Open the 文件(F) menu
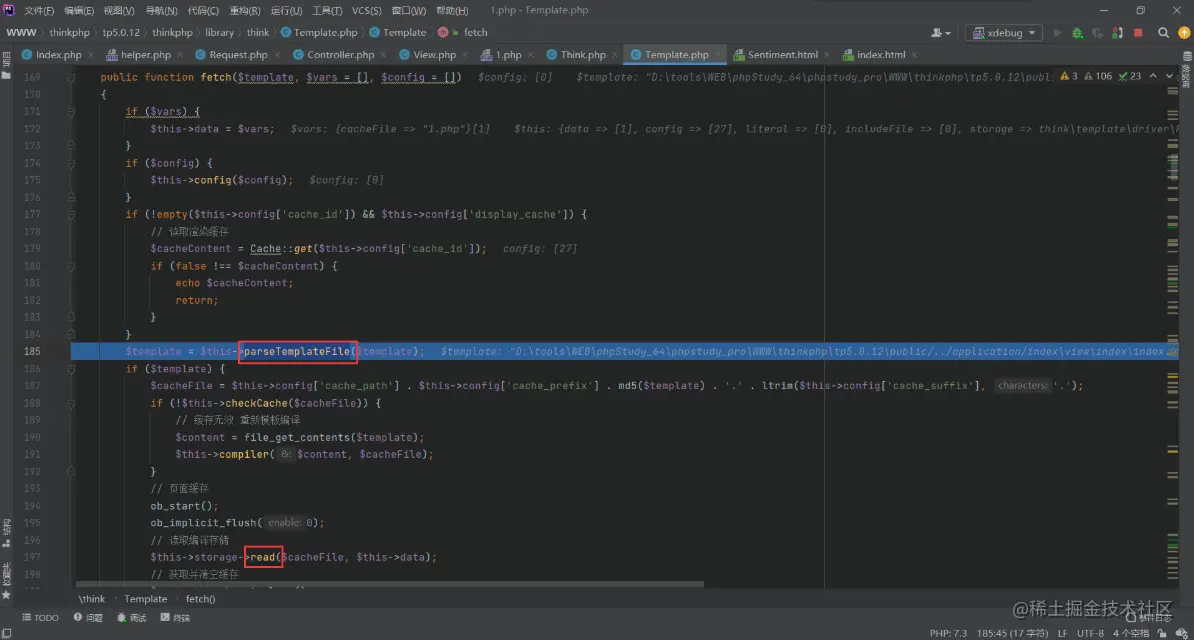The height and width of the screenshot is (640, 1194). [x=39, y=11]
